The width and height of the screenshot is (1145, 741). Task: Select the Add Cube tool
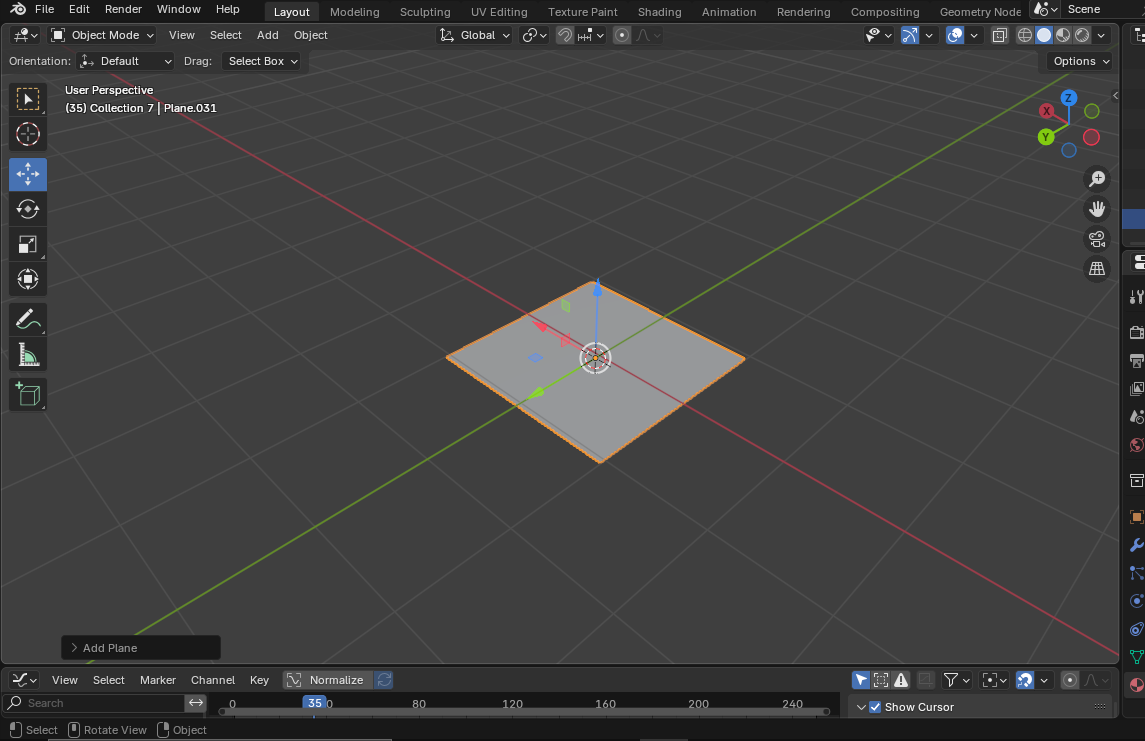[28, 394]
